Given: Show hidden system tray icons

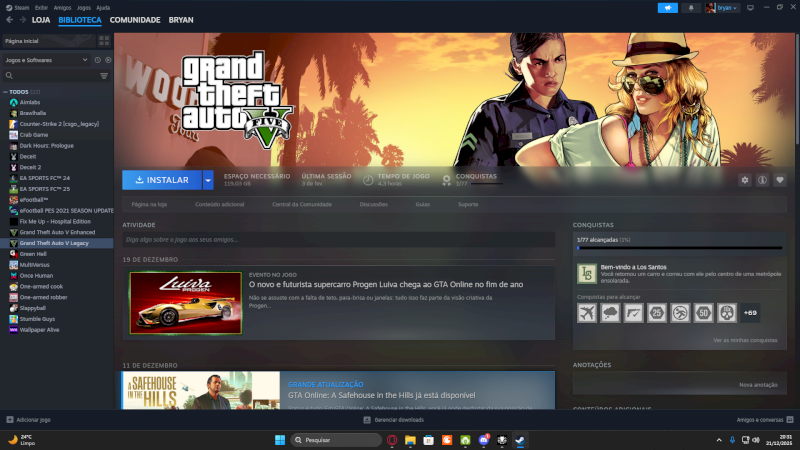Looking at the screenshot, I should tap(719, 440).
